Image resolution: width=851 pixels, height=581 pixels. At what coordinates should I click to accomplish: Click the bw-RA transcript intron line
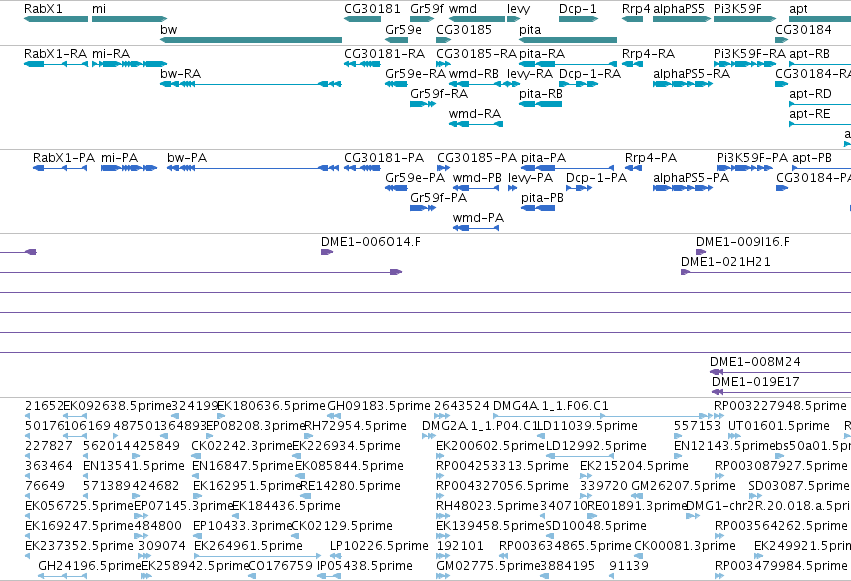251,84
